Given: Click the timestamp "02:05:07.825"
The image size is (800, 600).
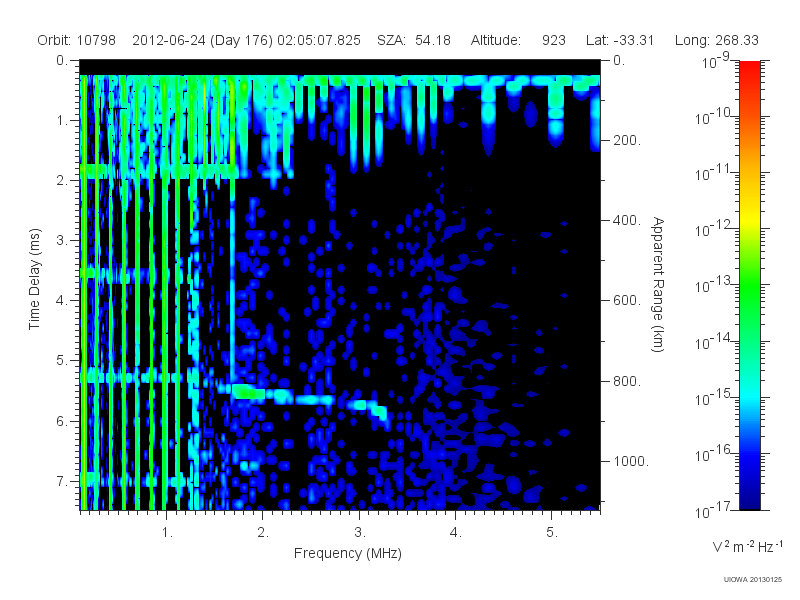Looking at the screenshot, I should pos(319,40).
